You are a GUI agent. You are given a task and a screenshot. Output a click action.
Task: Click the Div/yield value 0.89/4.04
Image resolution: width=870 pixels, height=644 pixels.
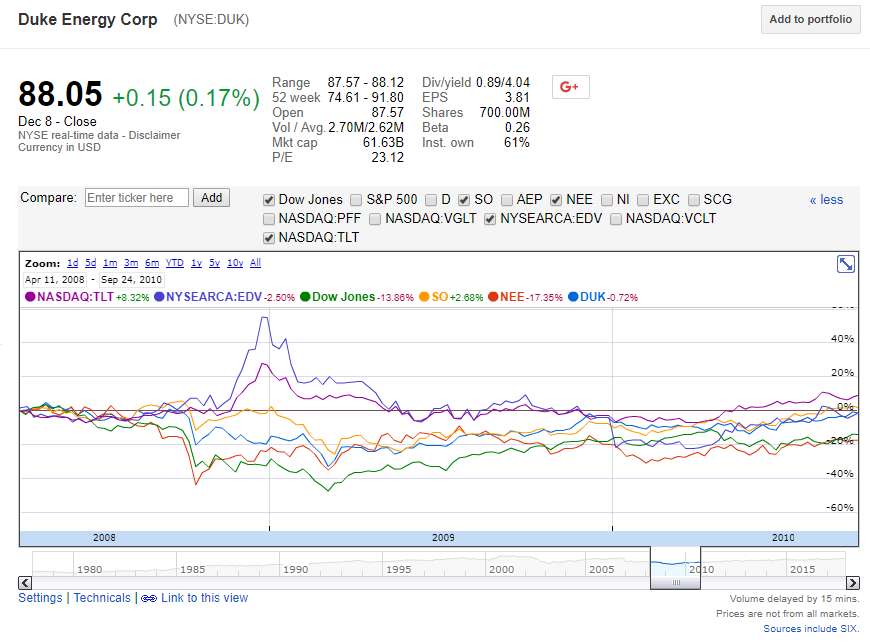tap(503, 83)
